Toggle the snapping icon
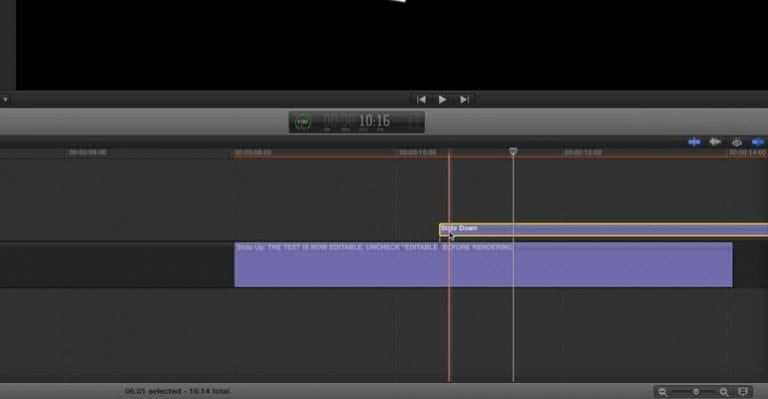 coord(757,142)
